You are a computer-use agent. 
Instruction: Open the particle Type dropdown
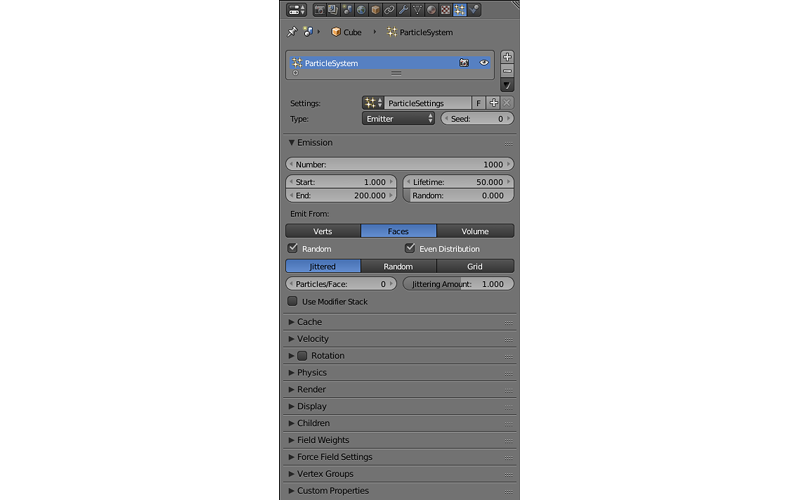399,119
